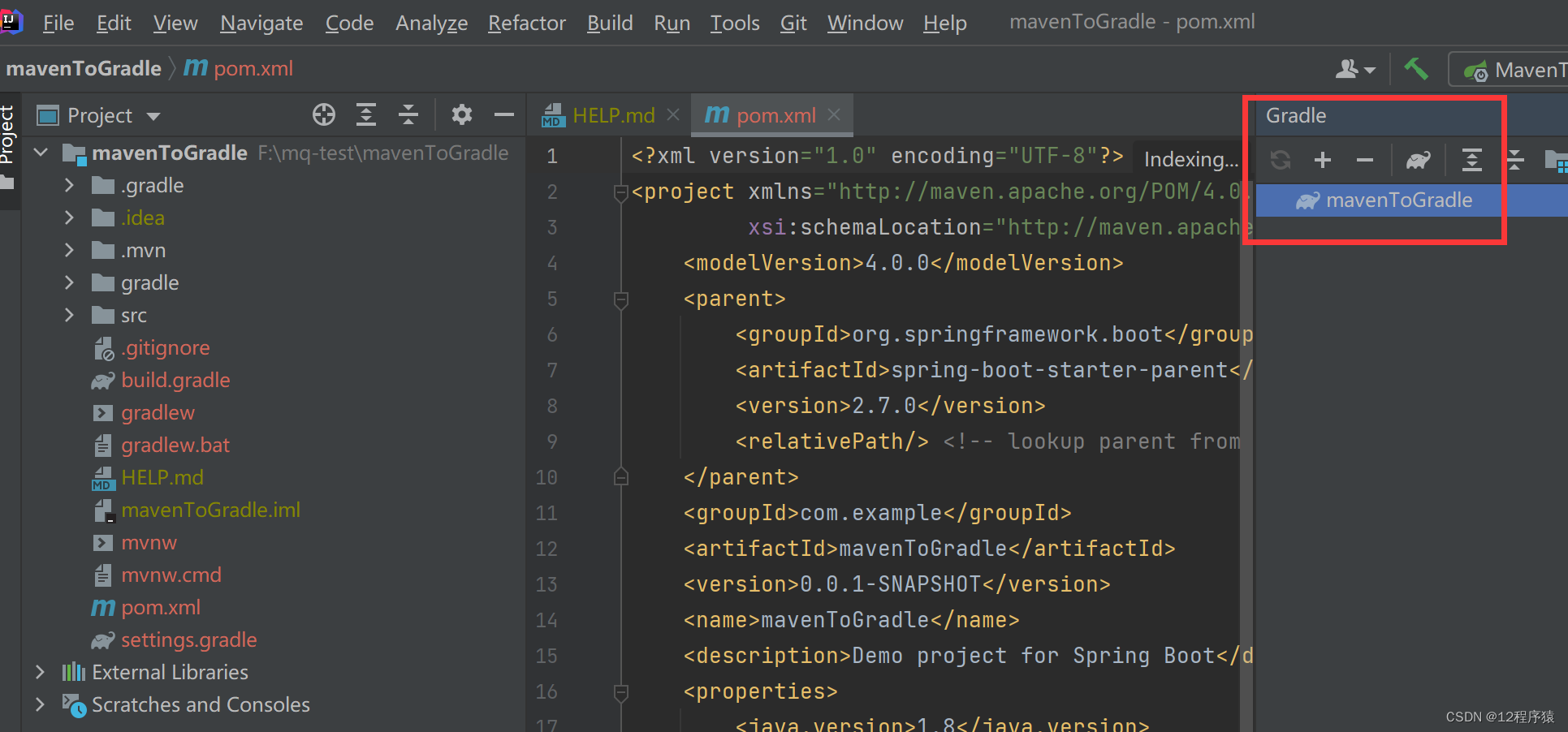The width and height of the screenshot is (1568, 732).
Task: Select mavenToGradle.iml file
Action: pyautogui.click(x=210, y=510)
